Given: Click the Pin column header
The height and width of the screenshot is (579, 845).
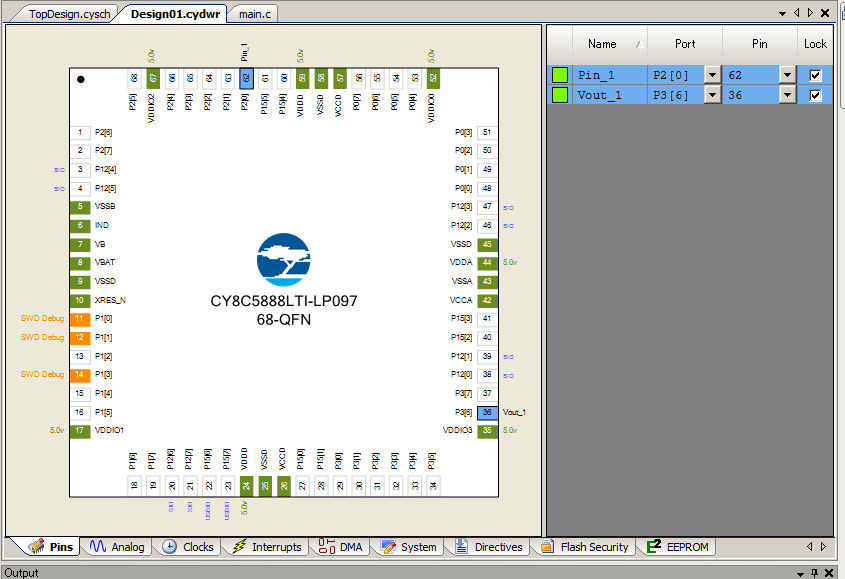Looking at the screenshot, I should [x=760, y=44].
